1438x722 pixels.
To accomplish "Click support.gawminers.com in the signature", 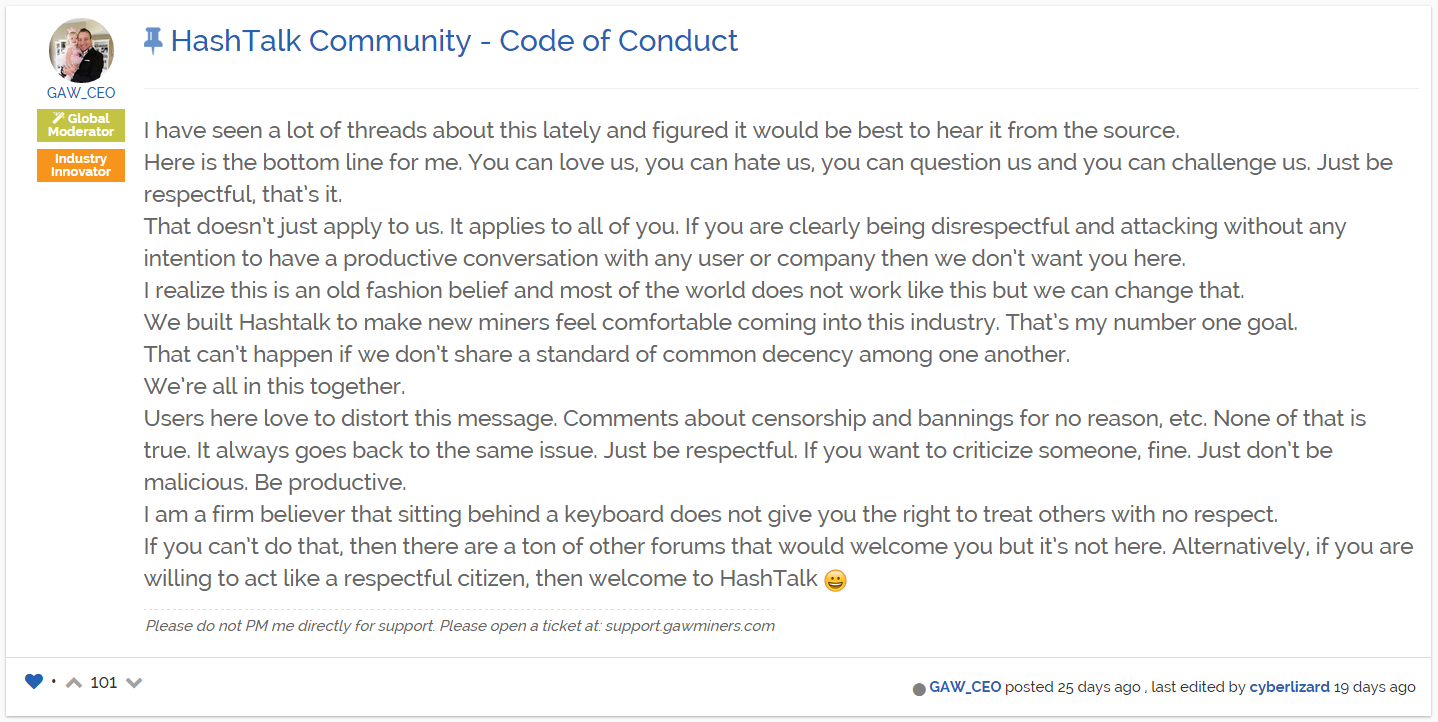I will 690,626.
